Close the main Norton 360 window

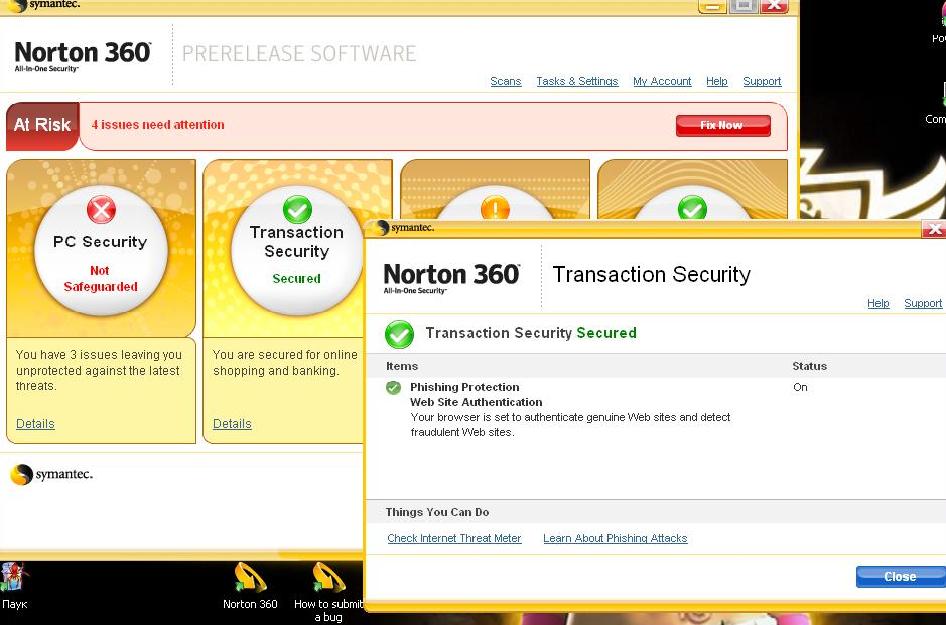(x=775, y=6)
